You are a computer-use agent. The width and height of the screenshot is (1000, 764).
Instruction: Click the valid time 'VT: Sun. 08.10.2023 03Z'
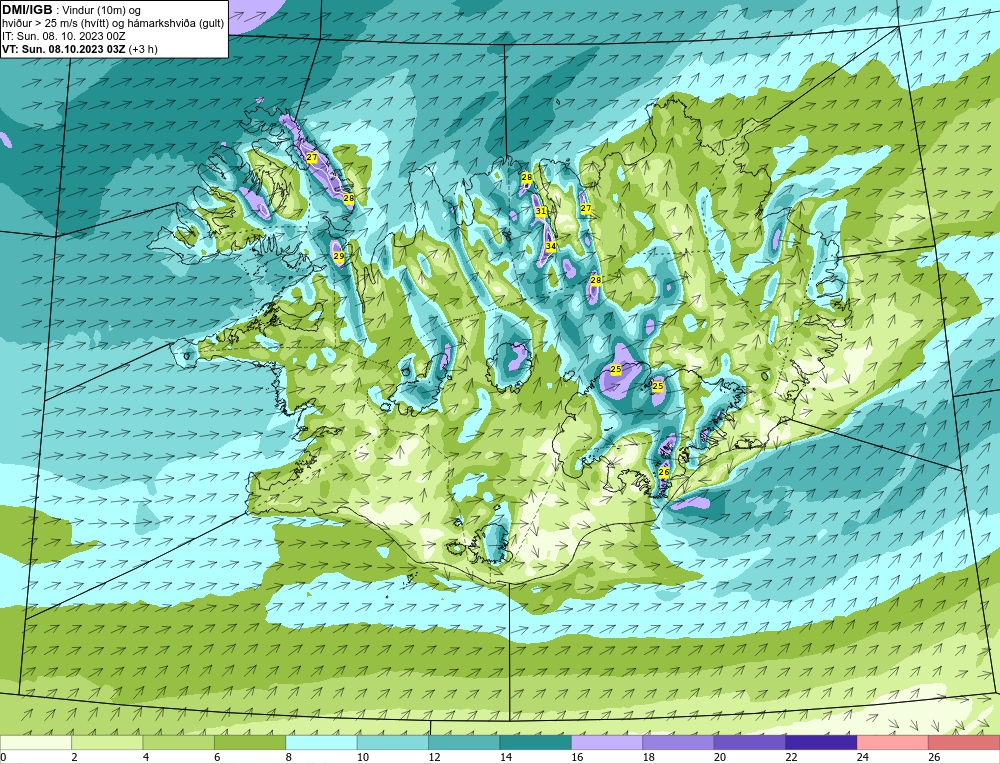(64, 49)
